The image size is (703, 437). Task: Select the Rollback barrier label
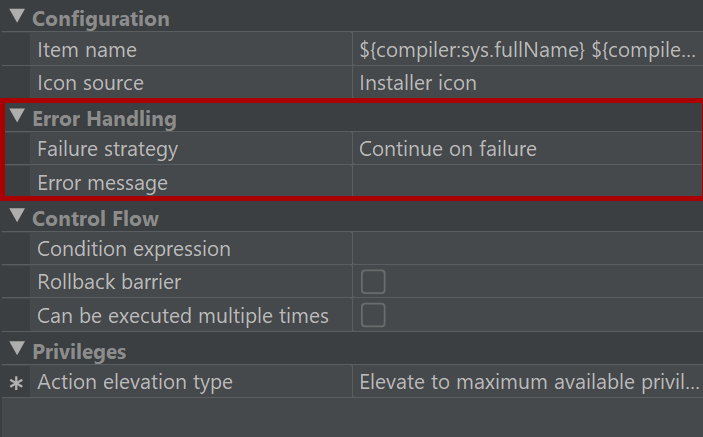(x=109, y=282)
